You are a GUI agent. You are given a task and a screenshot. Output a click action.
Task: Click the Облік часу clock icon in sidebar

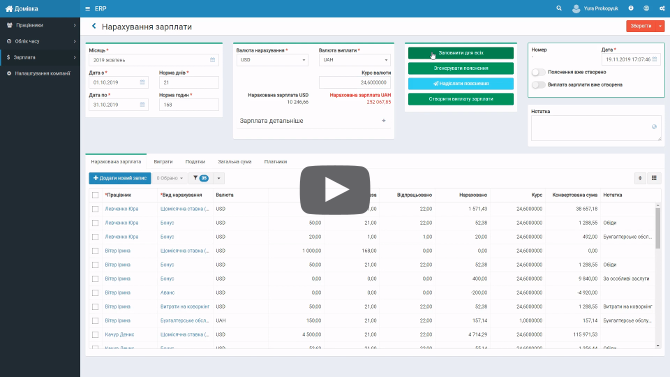[9, 41]
